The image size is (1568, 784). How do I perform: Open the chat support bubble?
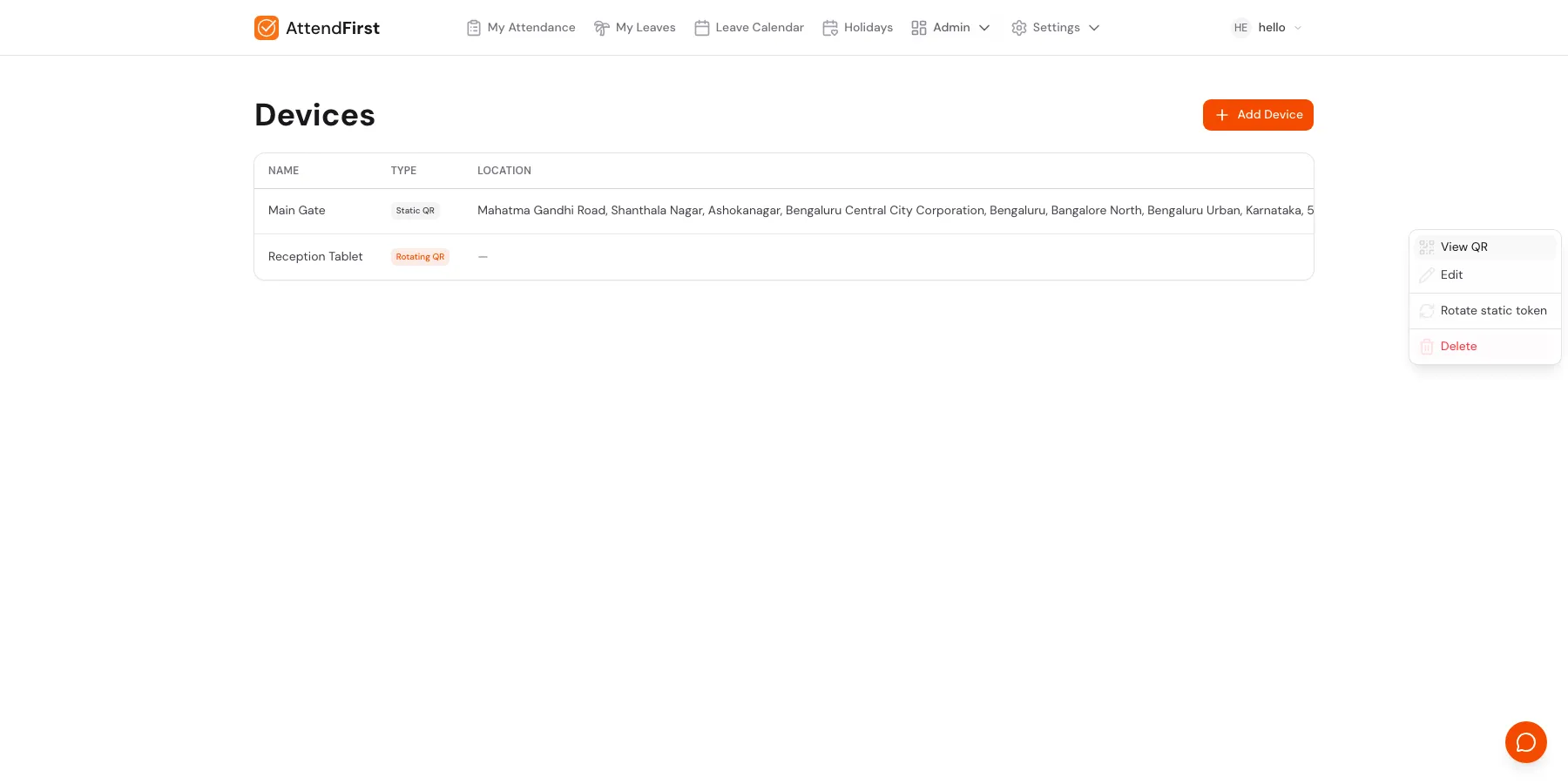(1525, 742)
